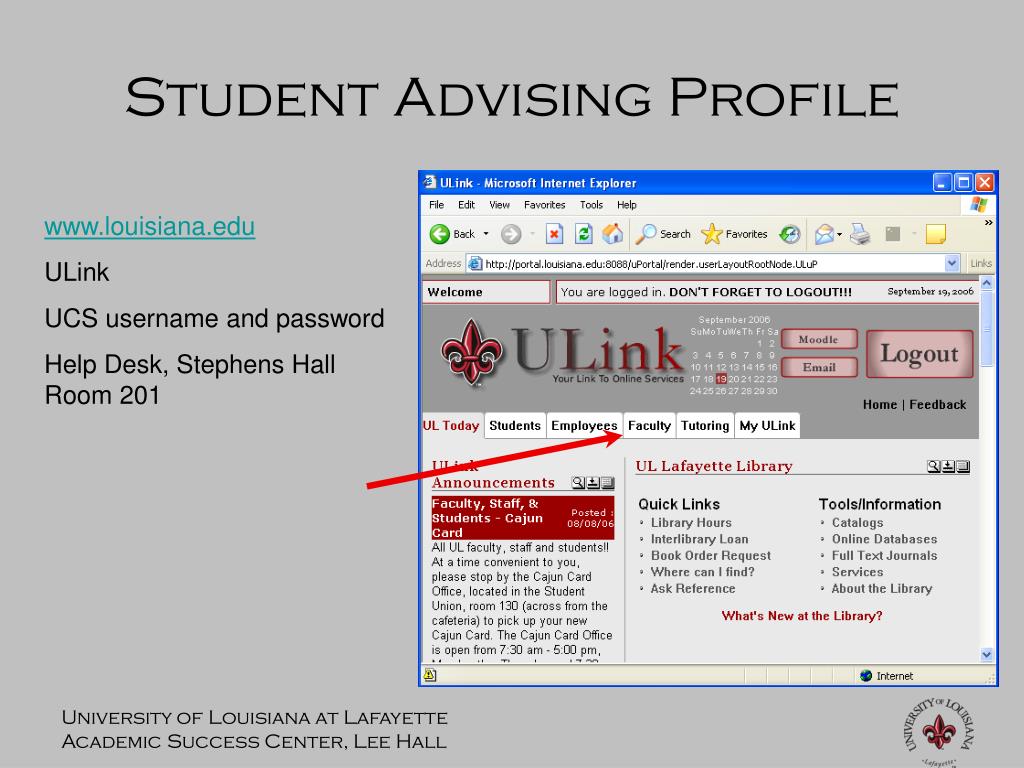Click the History clock icon
Screen dimensions: 1024x768
click(790, 234)
